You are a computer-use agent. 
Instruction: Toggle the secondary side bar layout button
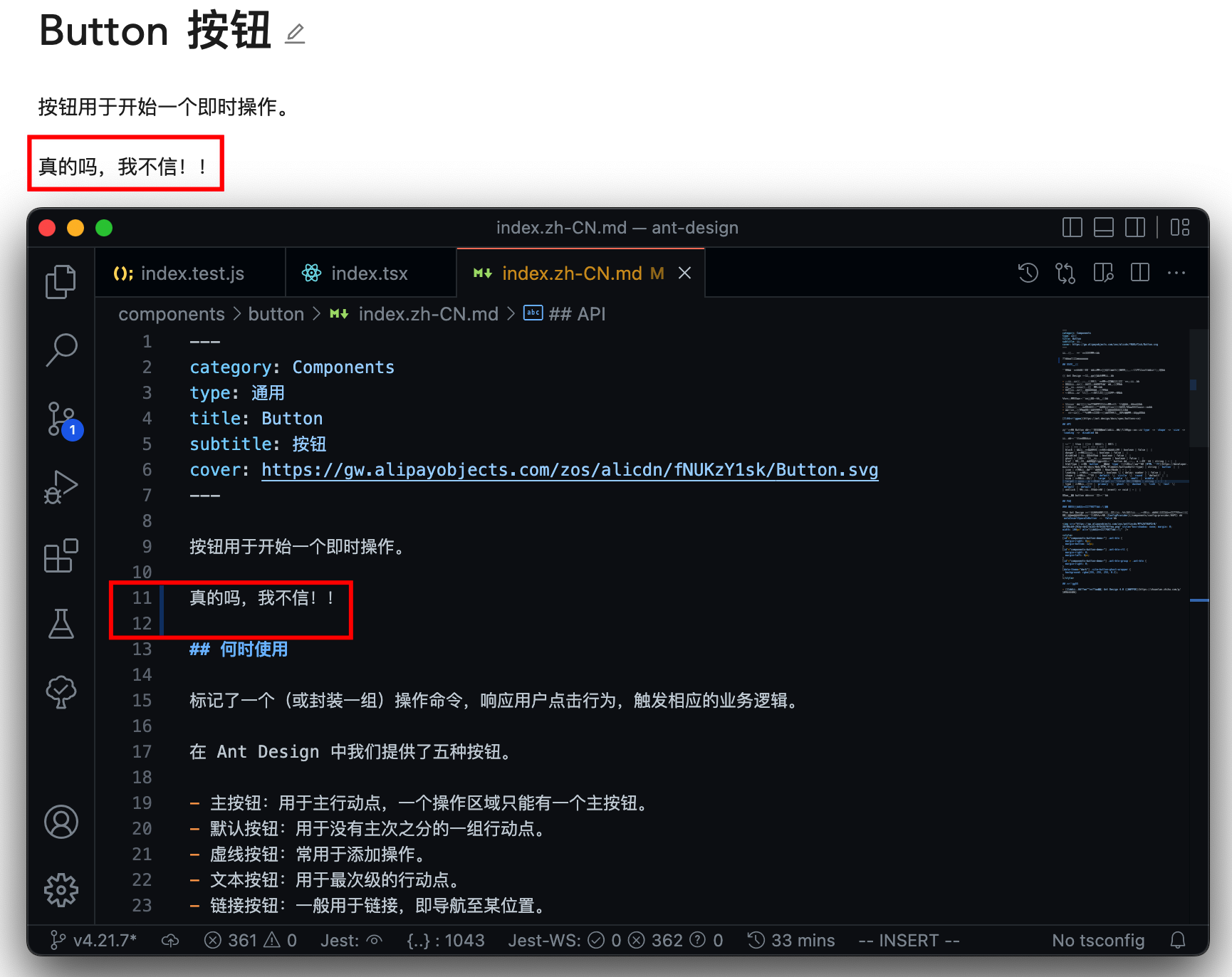coord(1134,228)
